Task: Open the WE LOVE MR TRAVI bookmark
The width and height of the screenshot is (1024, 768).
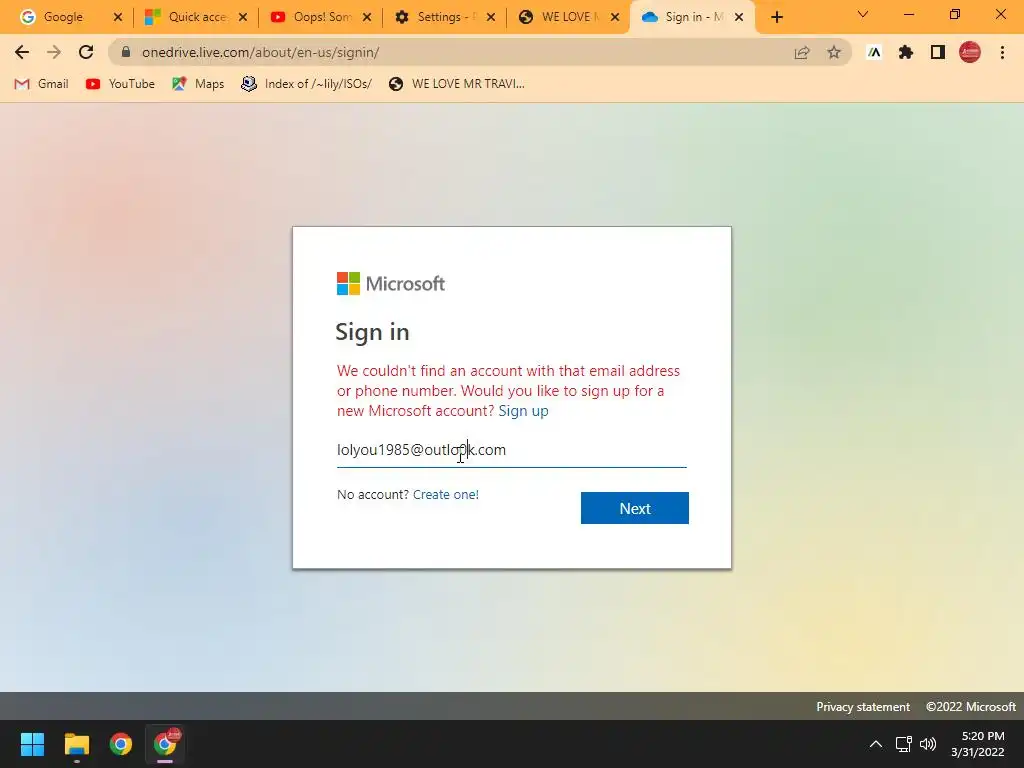Action: click(x=456, y=84)
